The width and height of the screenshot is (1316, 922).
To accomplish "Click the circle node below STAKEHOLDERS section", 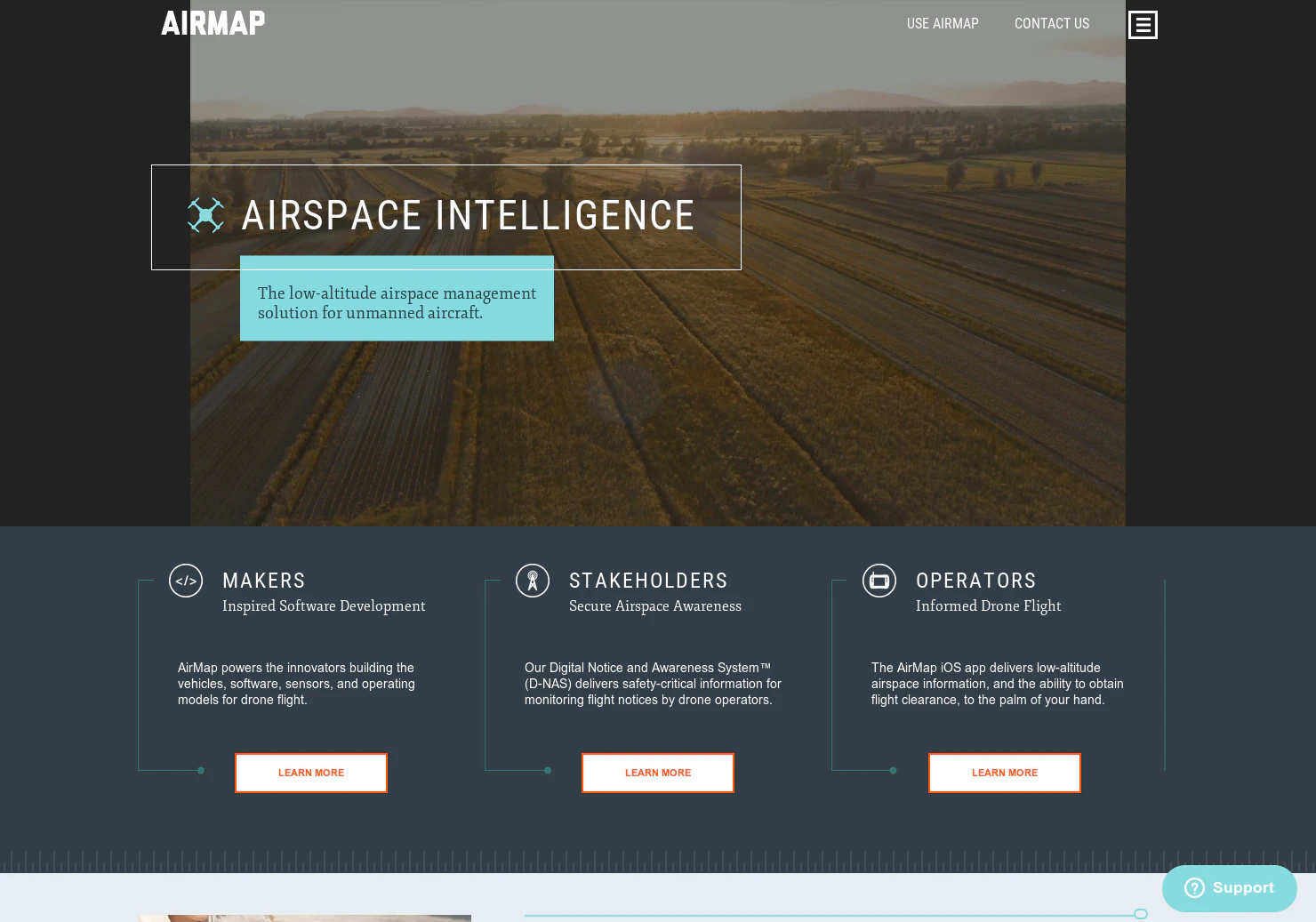I will (547, 771).
